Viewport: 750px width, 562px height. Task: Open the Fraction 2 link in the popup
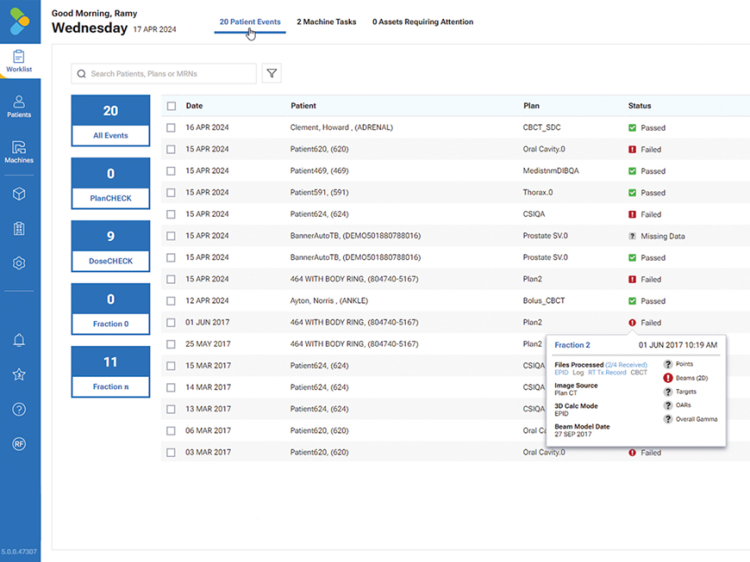[572, 345]
